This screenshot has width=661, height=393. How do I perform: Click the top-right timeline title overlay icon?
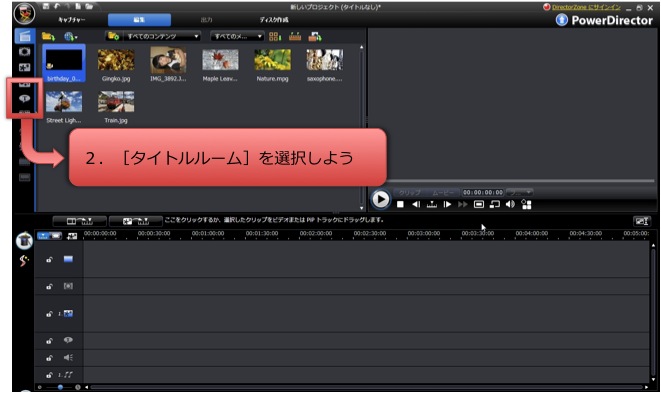642,221
